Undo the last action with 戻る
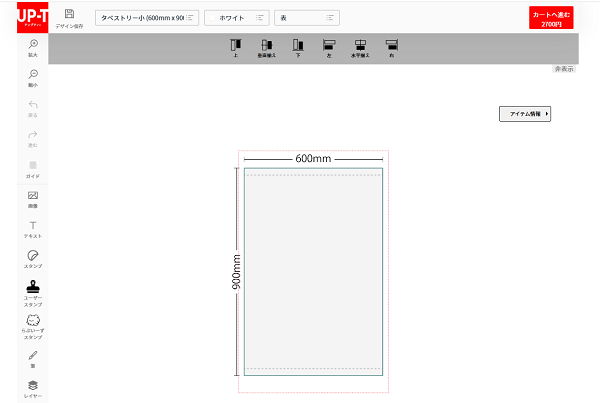Image resolution: width=600 pixels, height=403 pixels. pos(33,108)
